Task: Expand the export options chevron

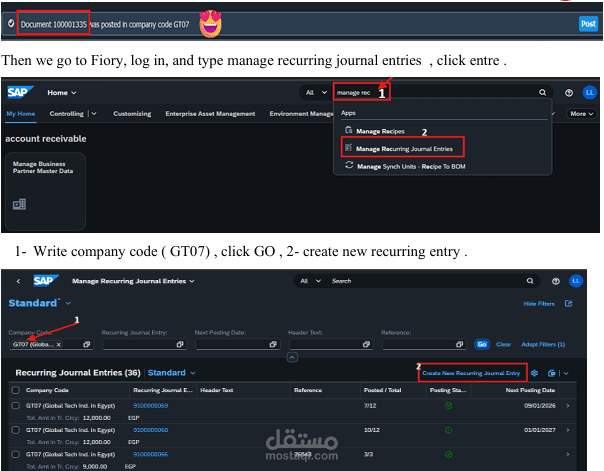Action: coord(566,373)
